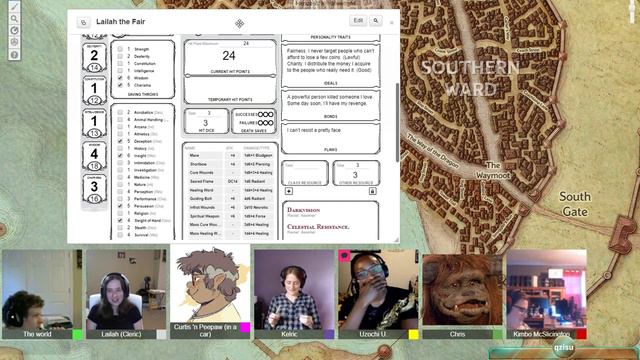Open the dice rolling tool

(x=14, y=42)
